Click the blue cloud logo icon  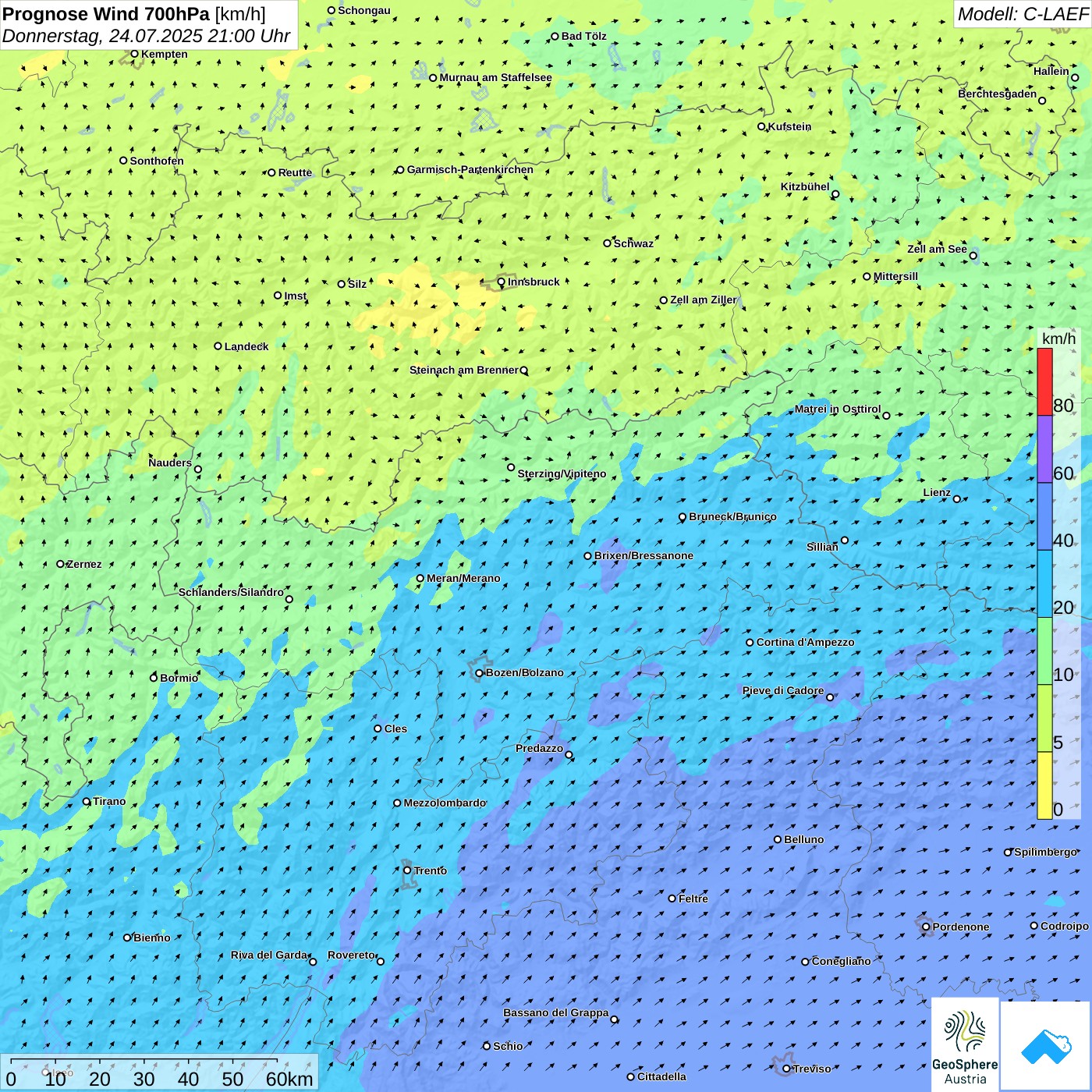[x=1045, y=1046]
